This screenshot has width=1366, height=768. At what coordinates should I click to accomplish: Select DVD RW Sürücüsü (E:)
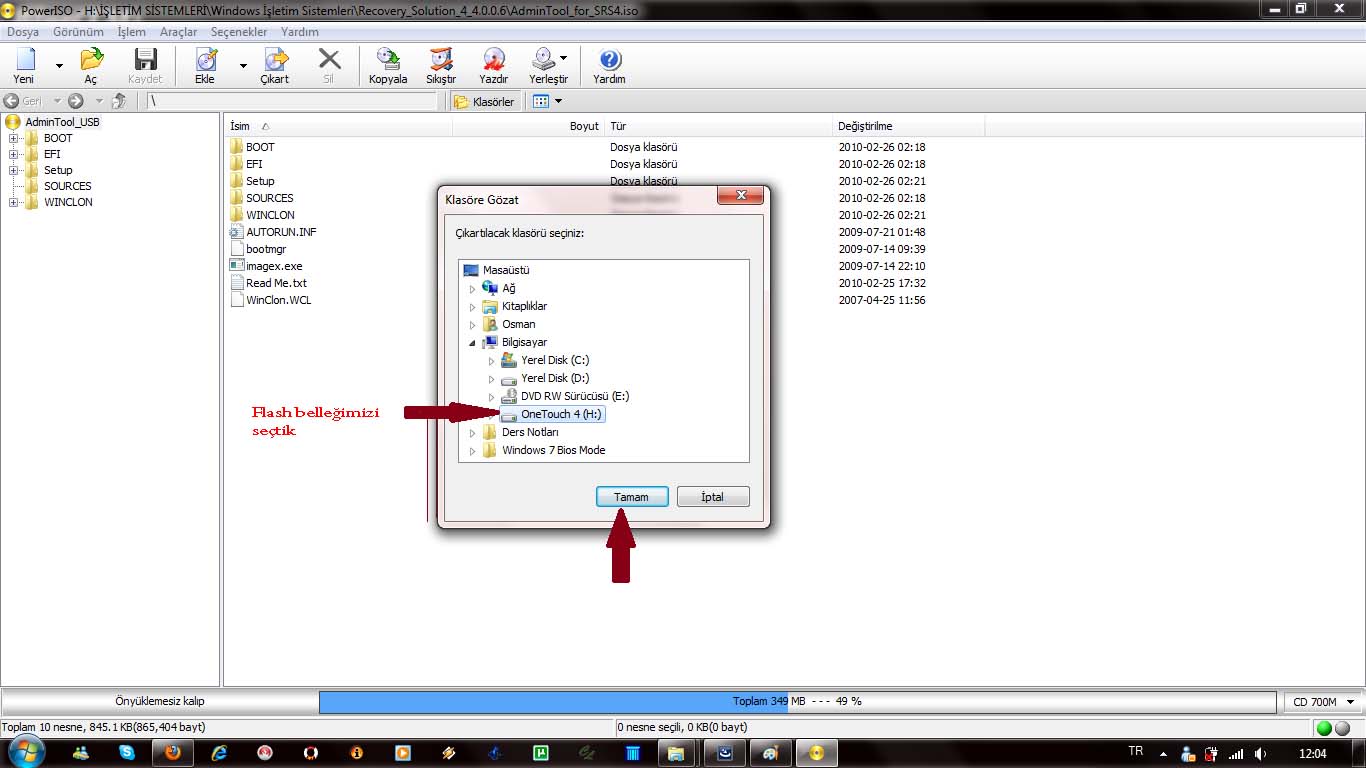pyautogui.click(x=575, y=396)
